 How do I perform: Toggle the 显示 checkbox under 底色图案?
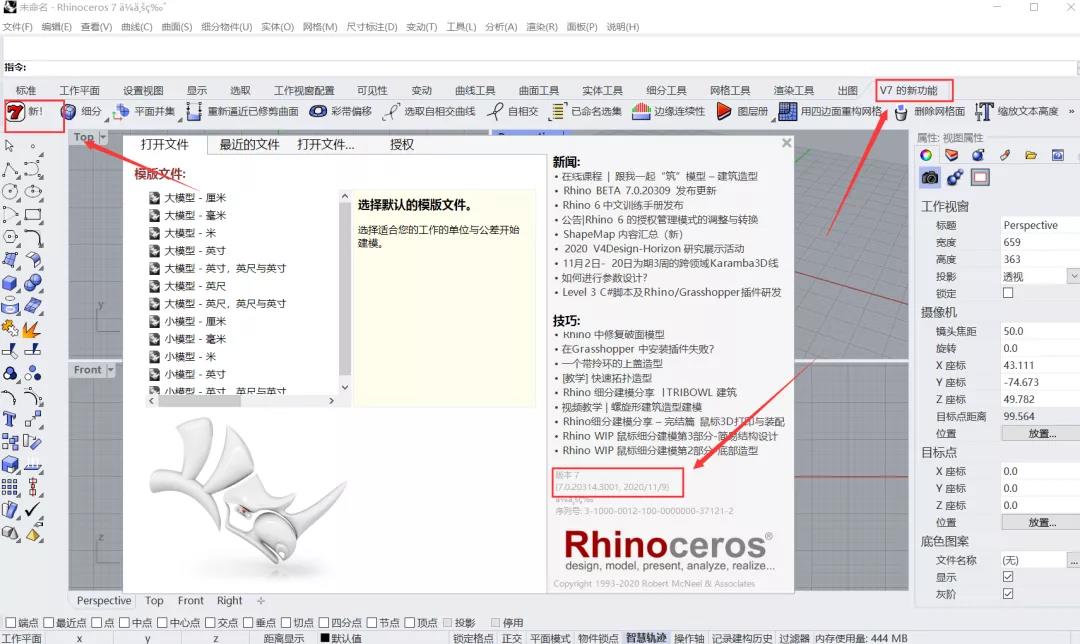1008,577
